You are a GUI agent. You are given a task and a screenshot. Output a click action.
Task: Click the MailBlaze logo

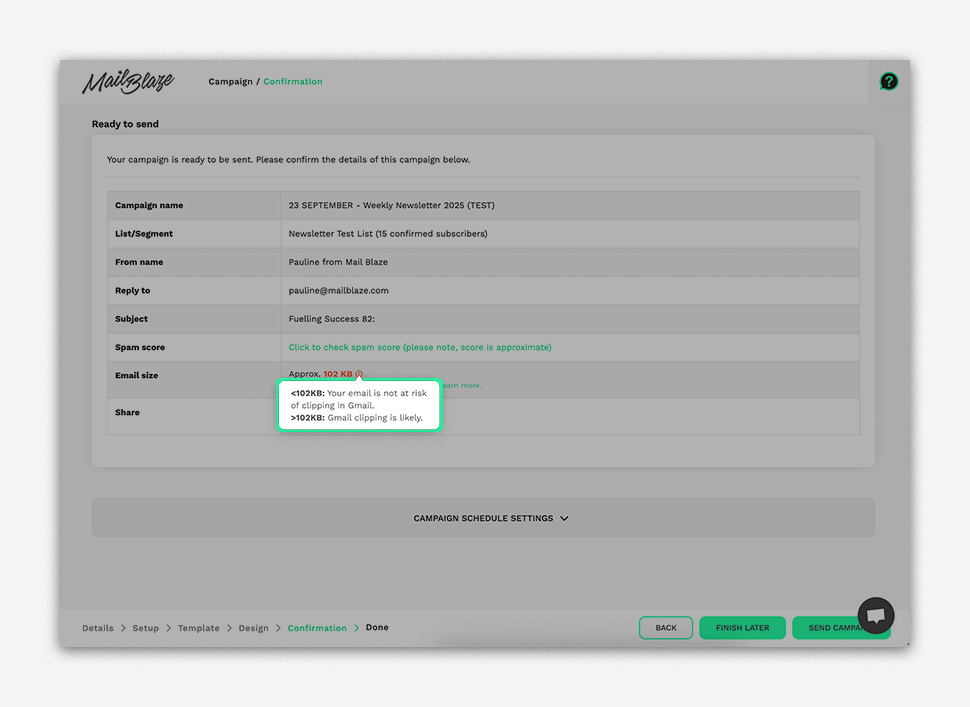(128, 82)
